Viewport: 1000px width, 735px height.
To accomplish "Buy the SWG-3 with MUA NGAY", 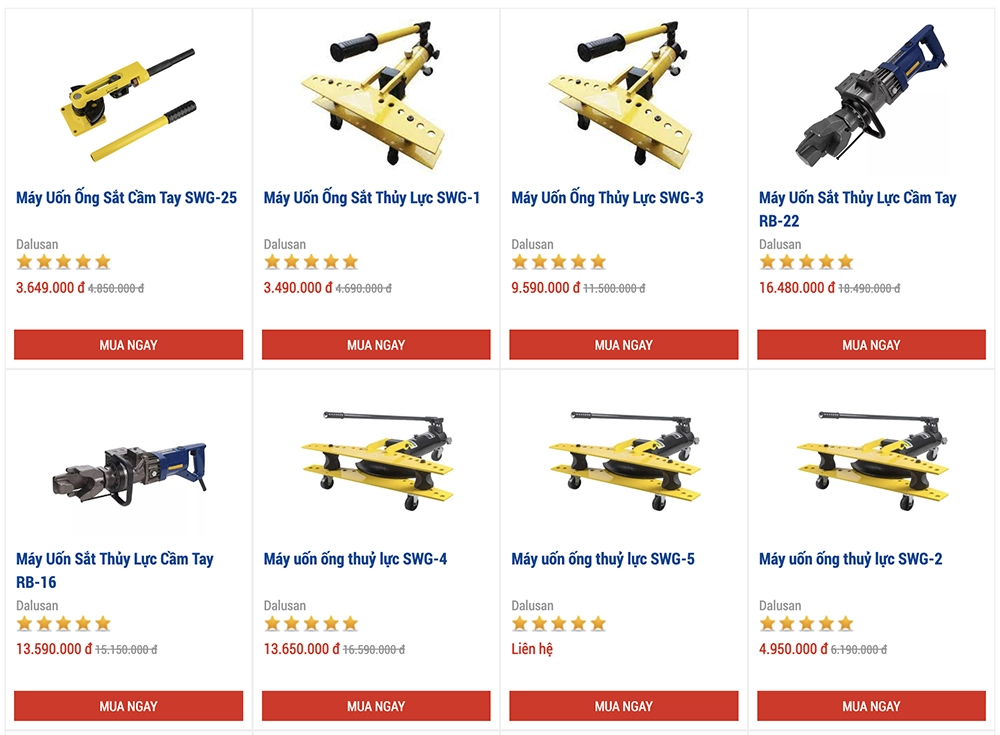I will click(x=623, y=345).
